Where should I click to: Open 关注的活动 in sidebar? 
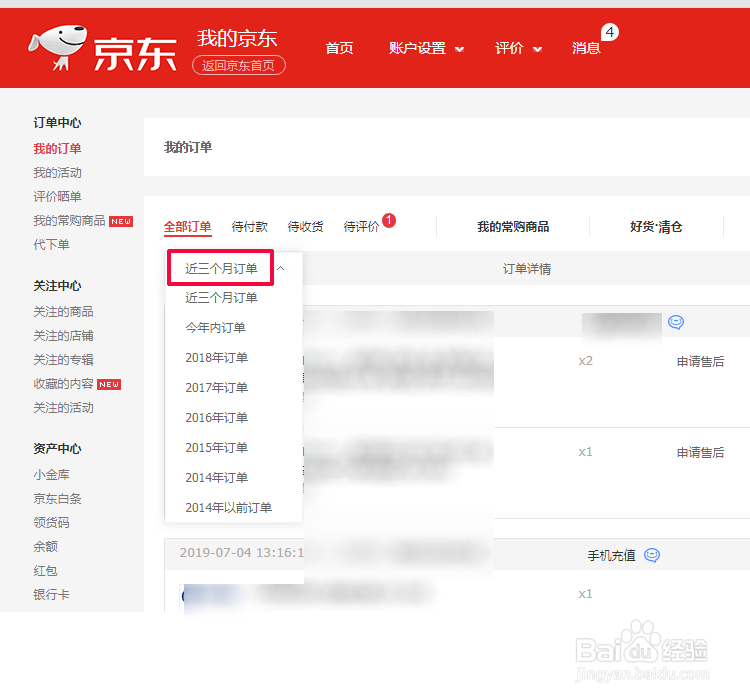coord(63,408)
